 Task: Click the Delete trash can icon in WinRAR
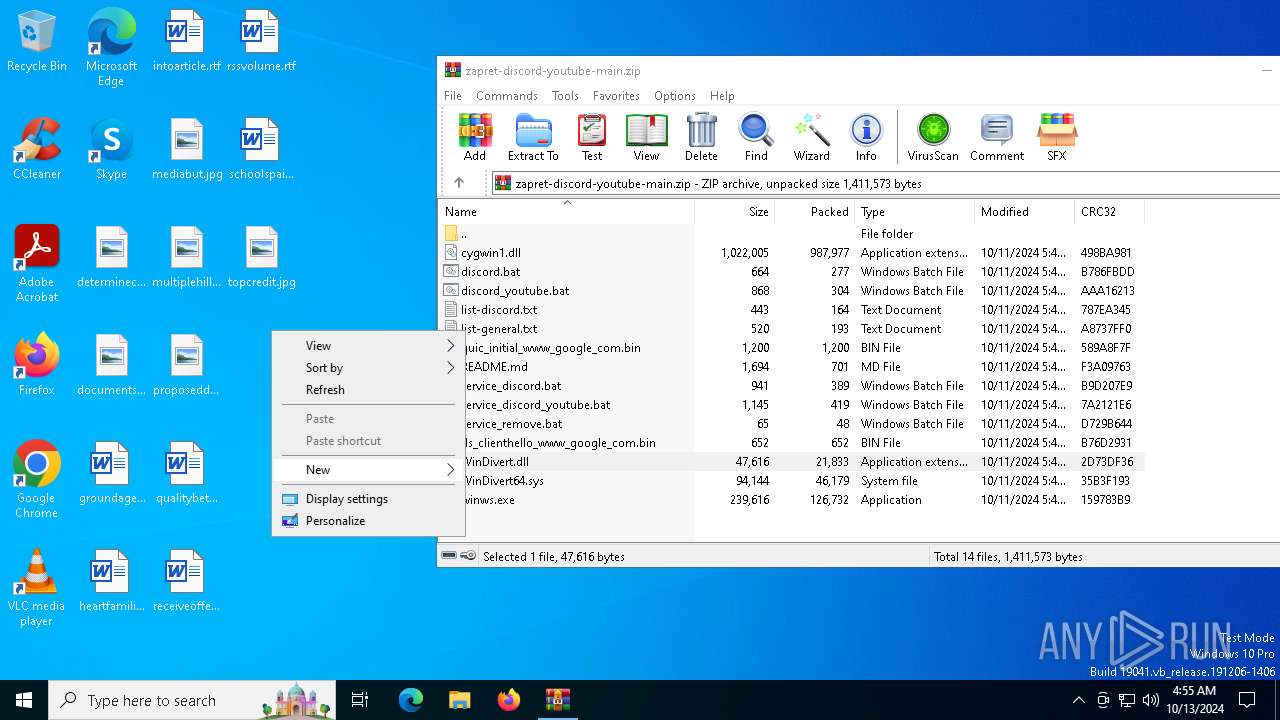coord(701,138)
